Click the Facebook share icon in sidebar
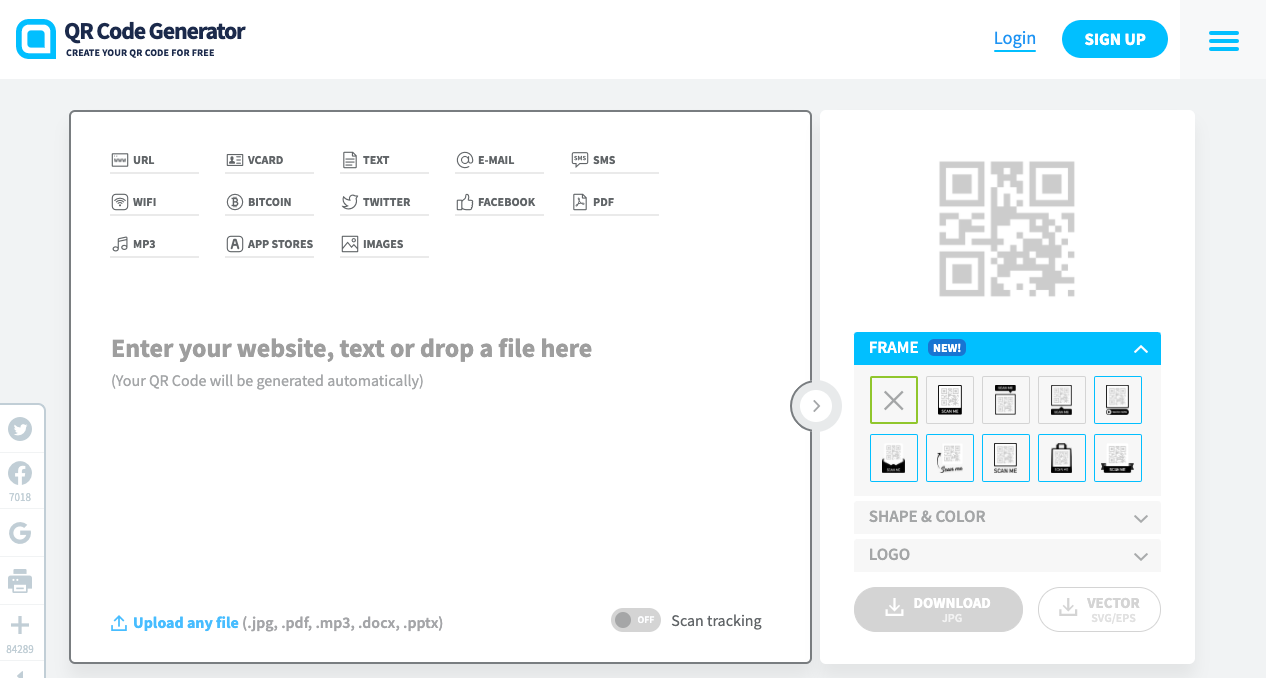Screen dimensions: 1266x678 (20, 473)
